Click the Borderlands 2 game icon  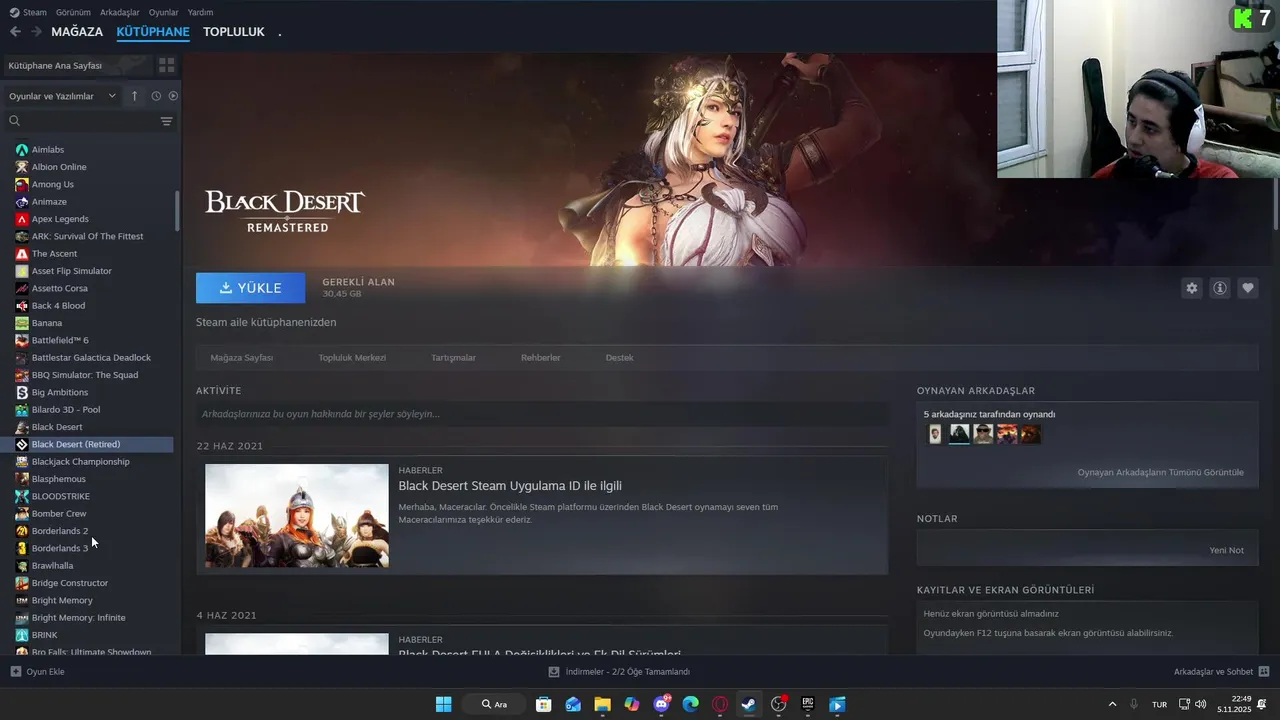(x=22, y=531)
